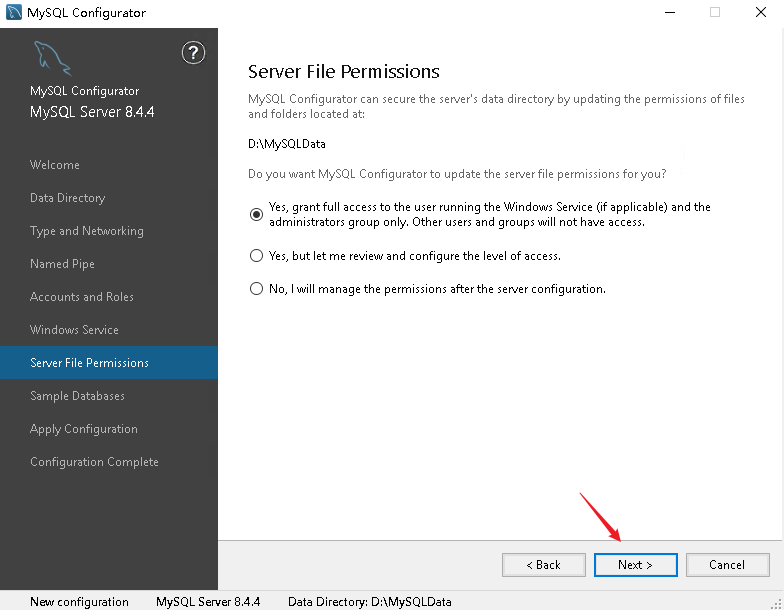784x610 pixels.
Task: Open Type and Networking step
Action: (87, 231)
